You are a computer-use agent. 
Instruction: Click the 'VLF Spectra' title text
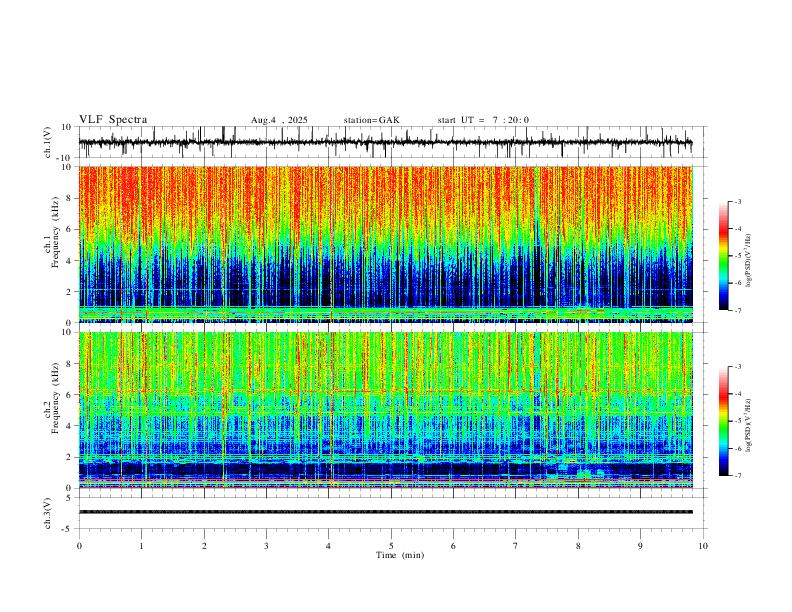tap(113, 120)
